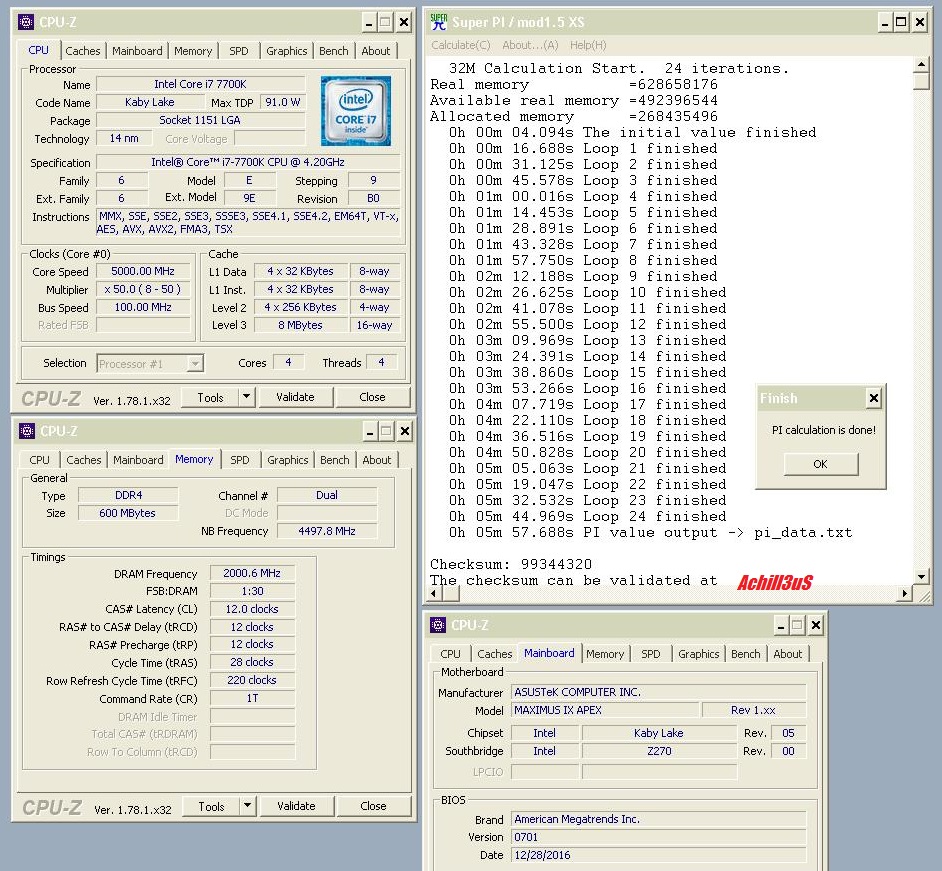
Task: Click the ASUSTeK COMPUTER INC. manufacturer field
Action: click(x=658, y=692)
